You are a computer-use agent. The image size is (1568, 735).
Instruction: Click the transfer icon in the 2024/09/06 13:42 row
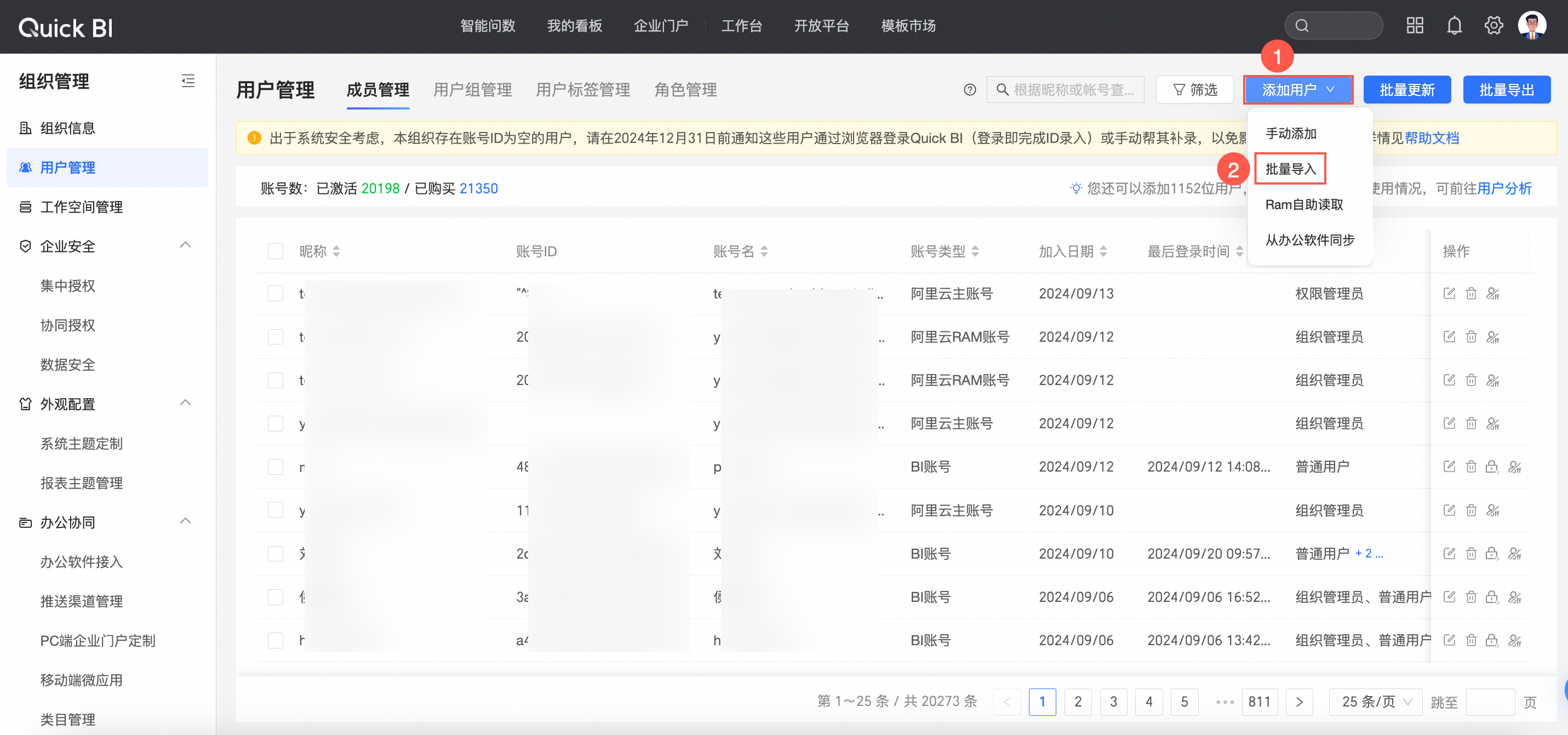pos(1515,640)
